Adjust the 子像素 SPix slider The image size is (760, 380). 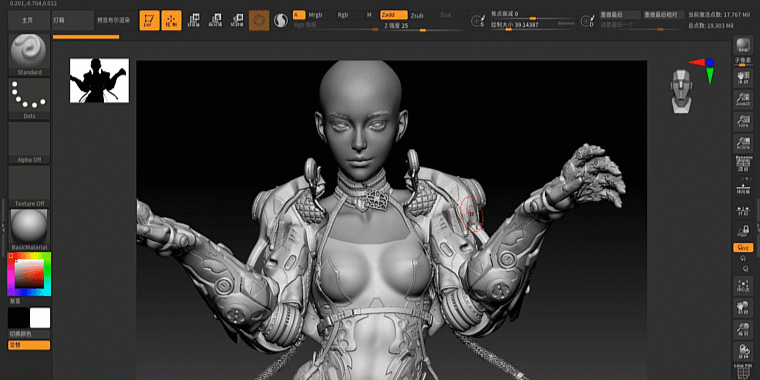[x=743, y=62]
